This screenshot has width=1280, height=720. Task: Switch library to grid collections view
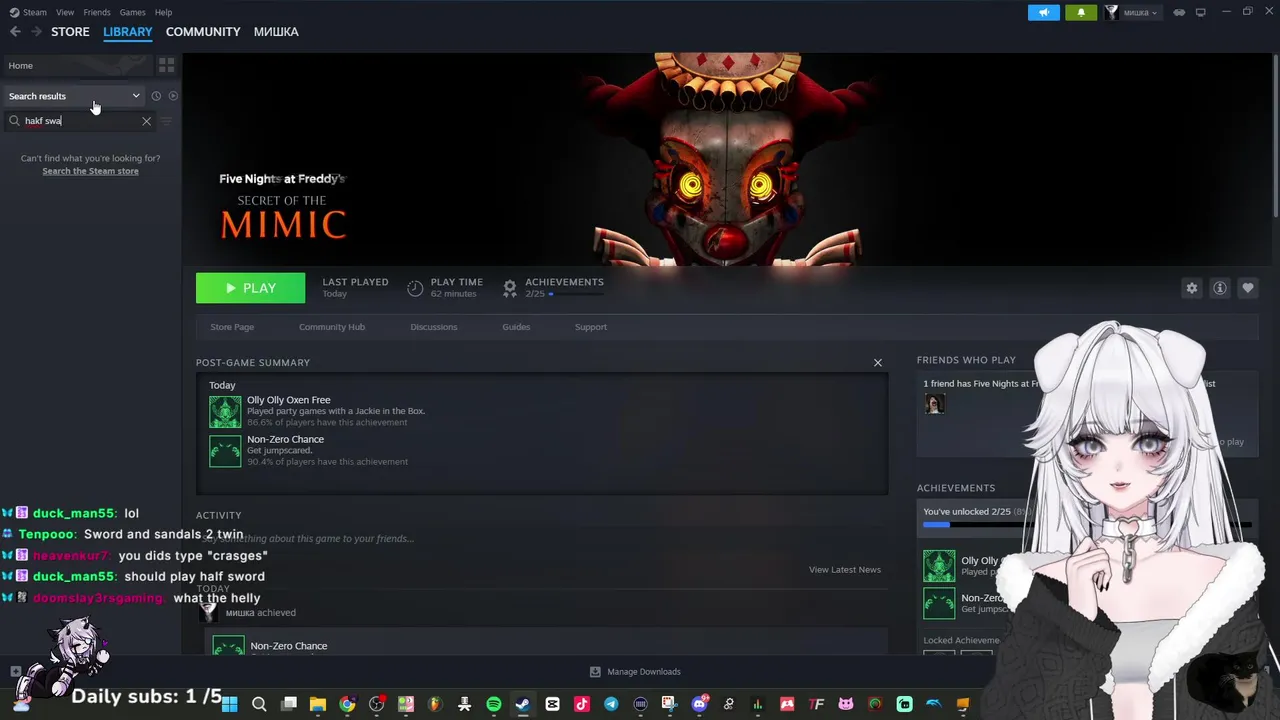tap(166, 65)
